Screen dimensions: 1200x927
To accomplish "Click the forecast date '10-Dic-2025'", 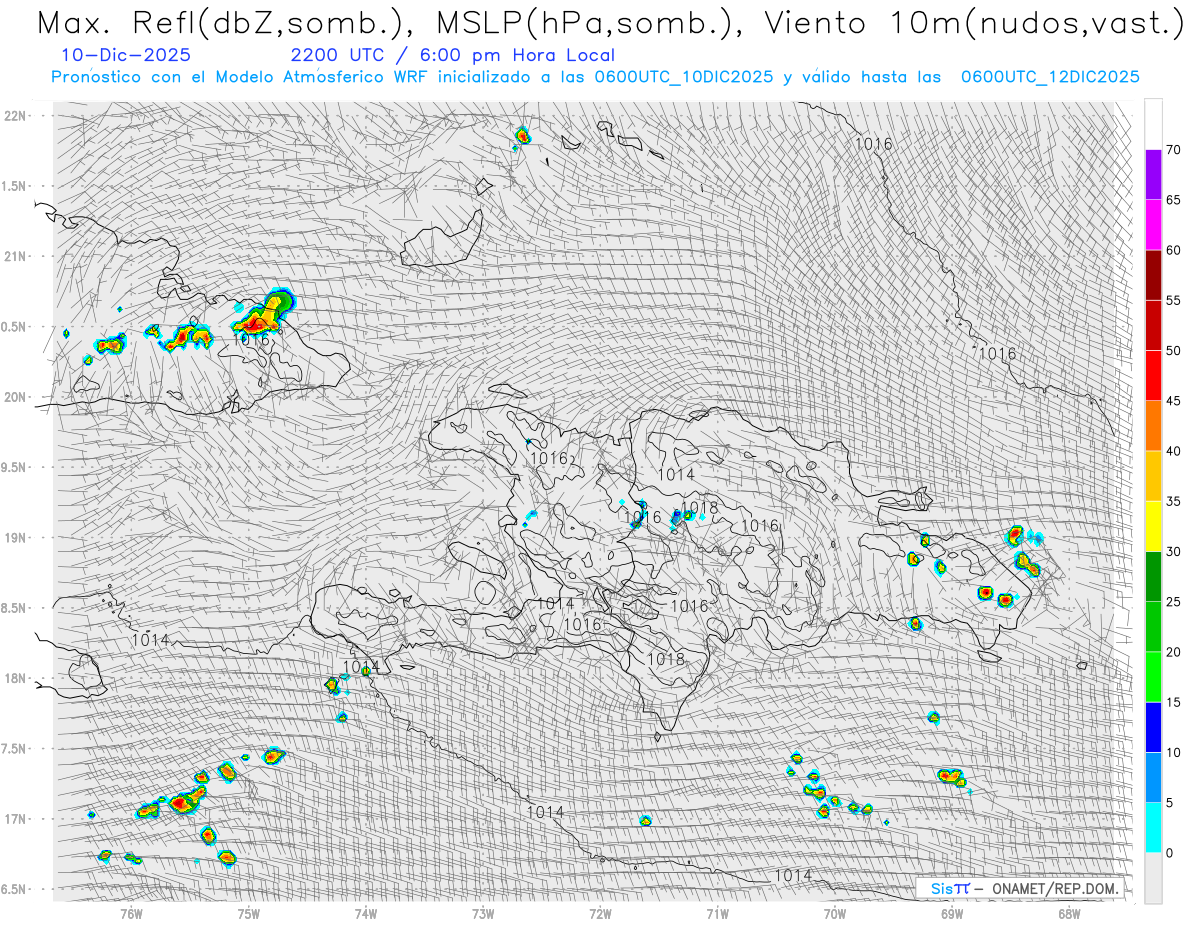I will [x=126, y=55].
